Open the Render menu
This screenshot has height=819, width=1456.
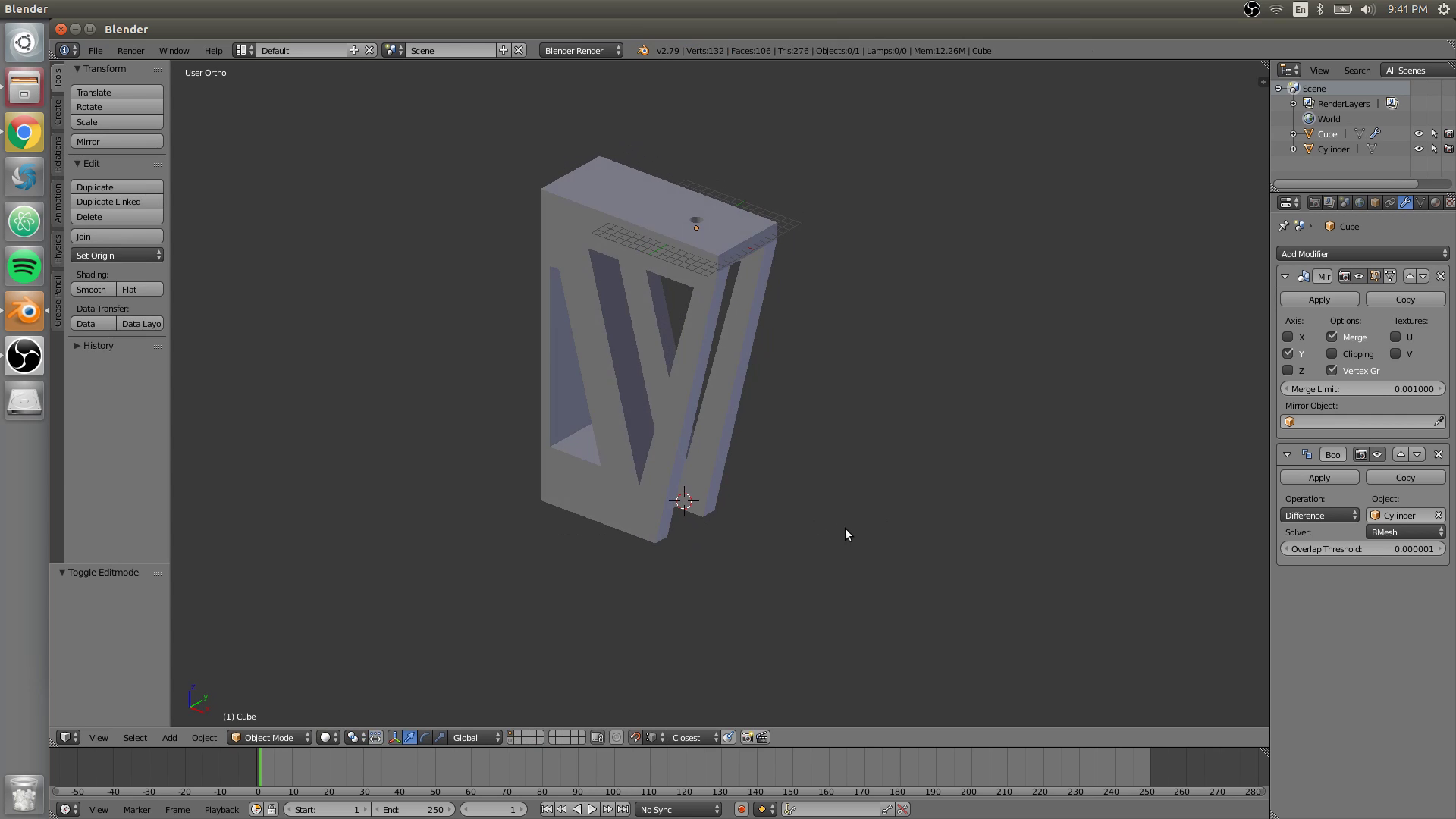(x=130, y=50)
